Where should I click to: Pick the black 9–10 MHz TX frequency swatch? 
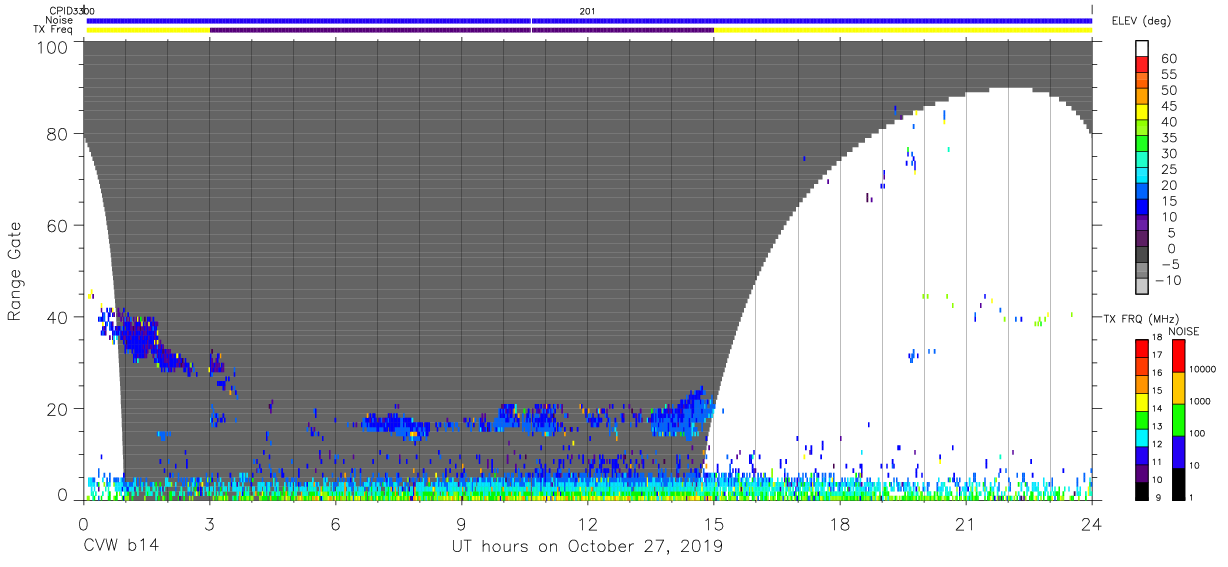(1141, 490)
